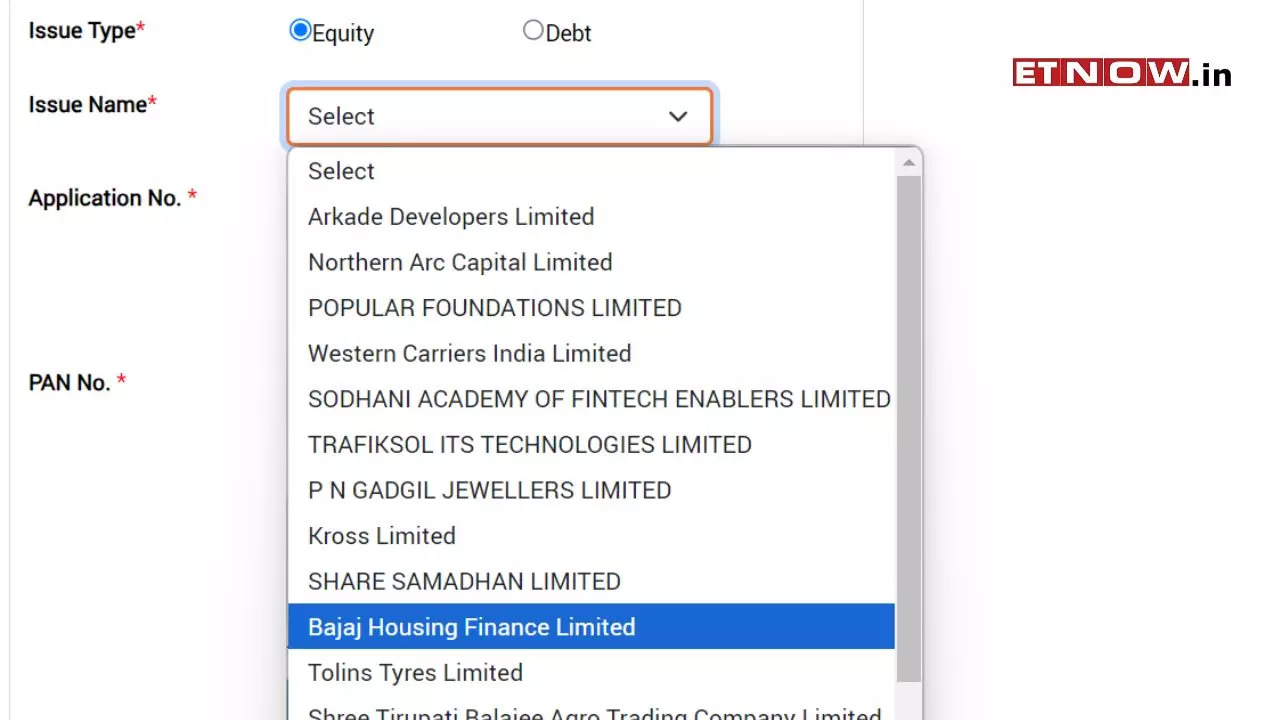This screenshot has height=720, width=1280.
Task: Select TRAFIKSOL ITS TECHNOLOGIES LIMITED entry
Action: pos(591,445)
